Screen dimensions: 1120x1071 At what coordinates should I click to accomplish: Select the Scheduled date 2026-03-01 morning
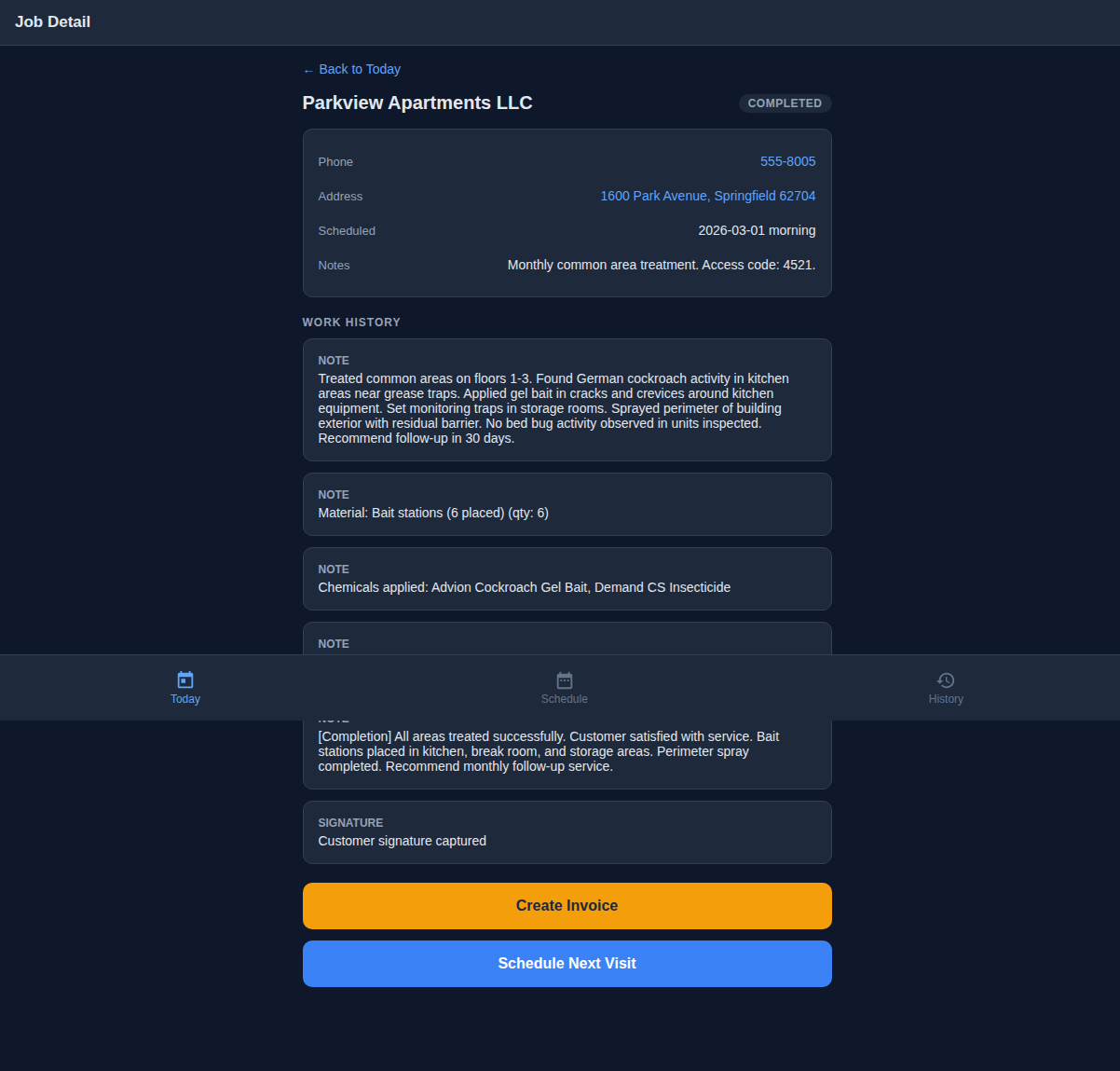click(757, 230)
